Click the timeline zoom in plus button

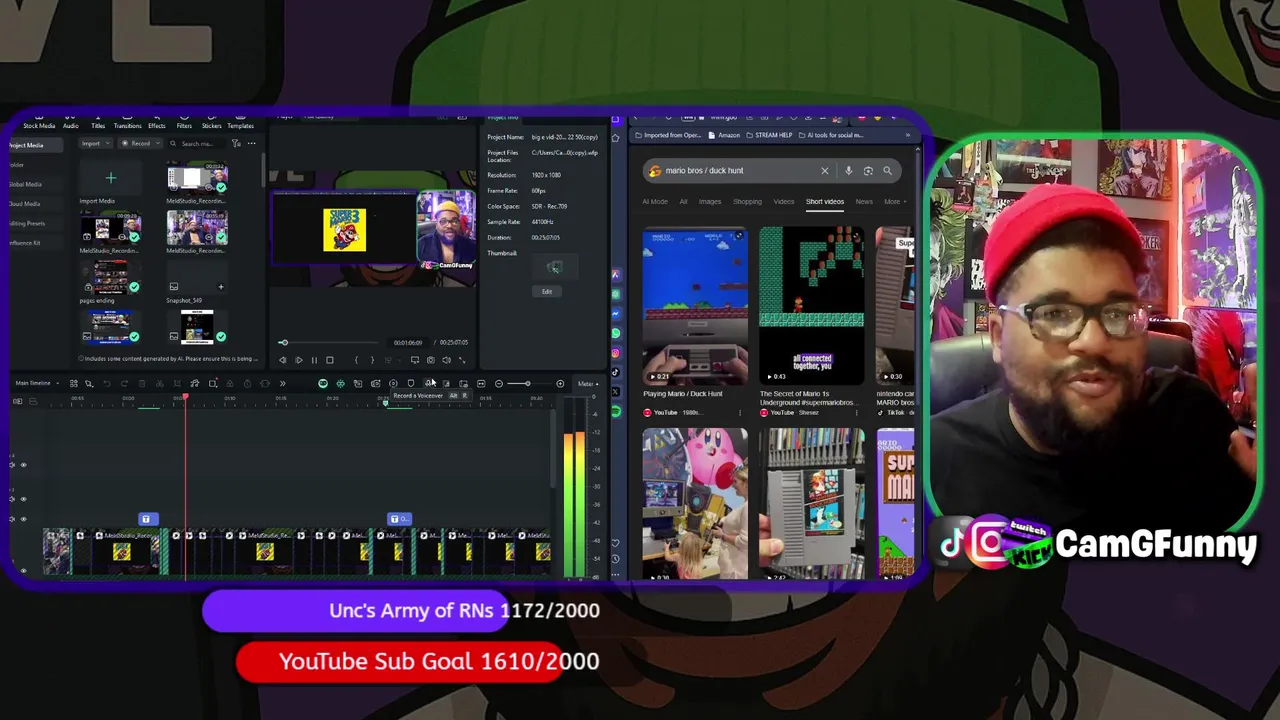click(x=560, y=383)
